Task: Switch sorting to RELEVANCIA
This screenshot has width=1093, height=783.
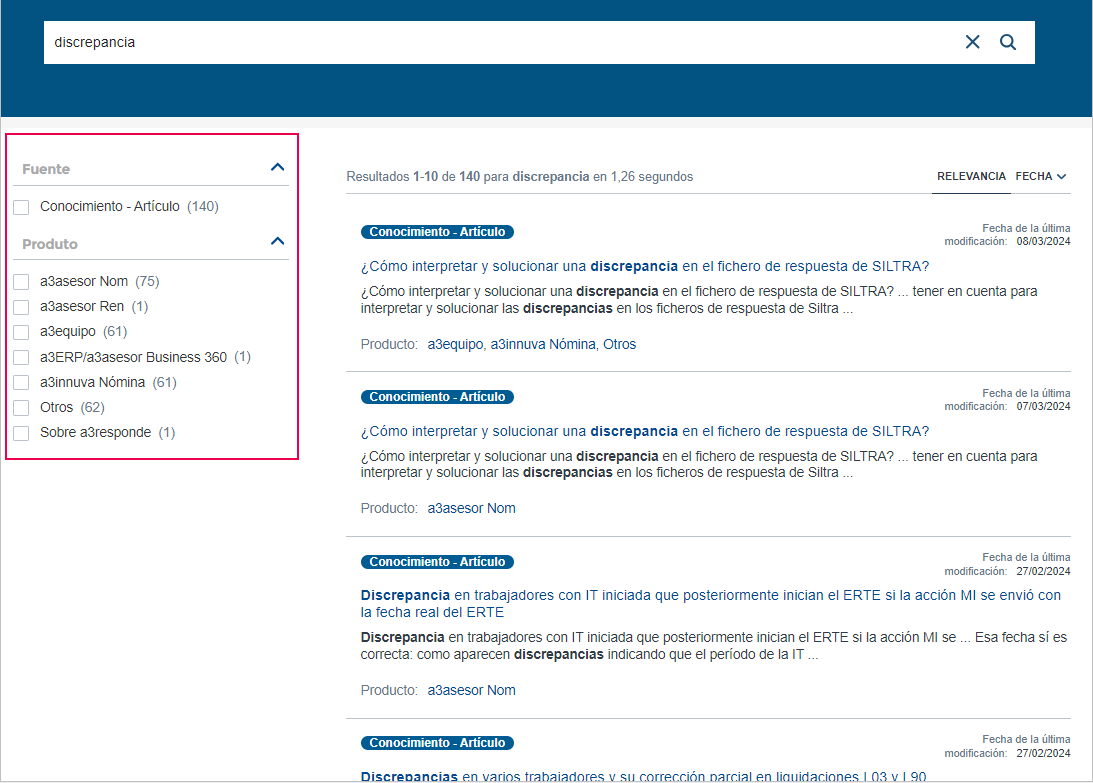Action: [971, 175]
